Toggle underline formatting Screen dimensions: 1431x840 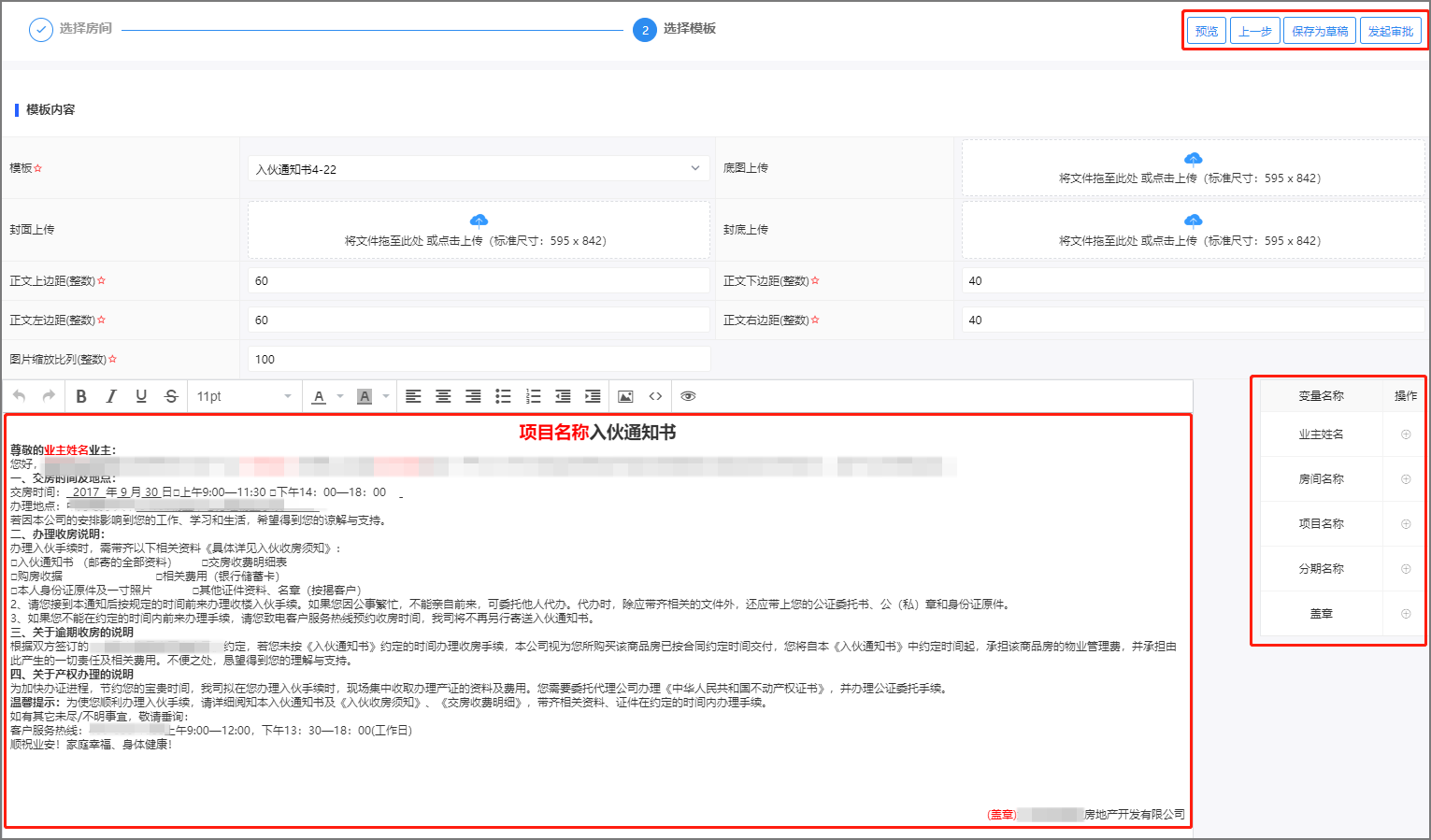pyautogui.click(x=141, y=396)
